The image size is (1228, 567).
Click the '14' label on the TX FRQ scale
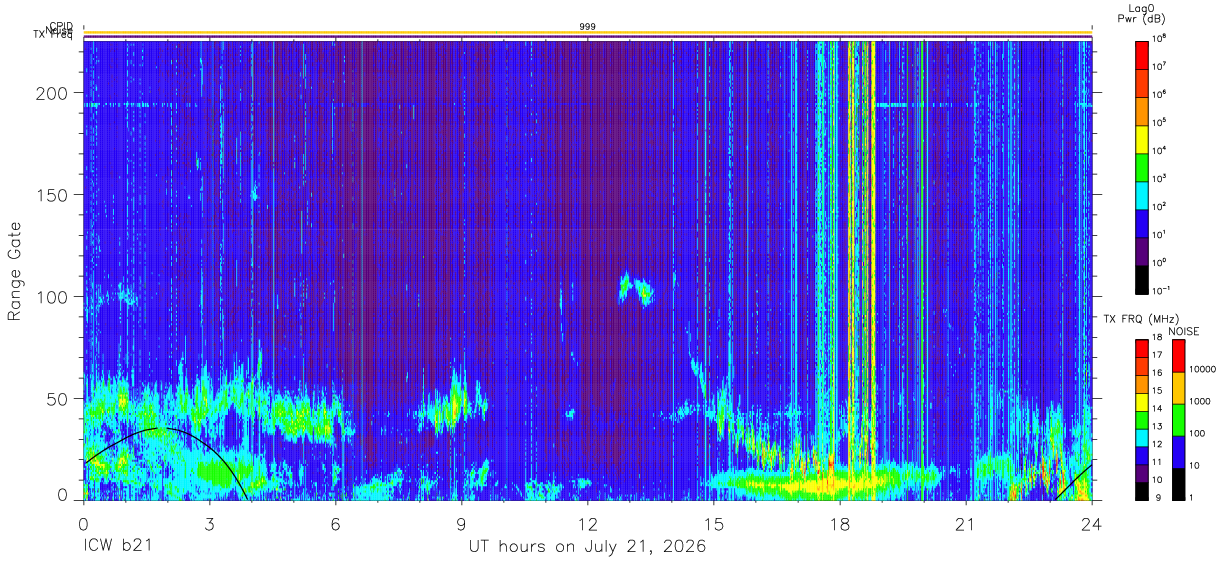click(1157, 409)
